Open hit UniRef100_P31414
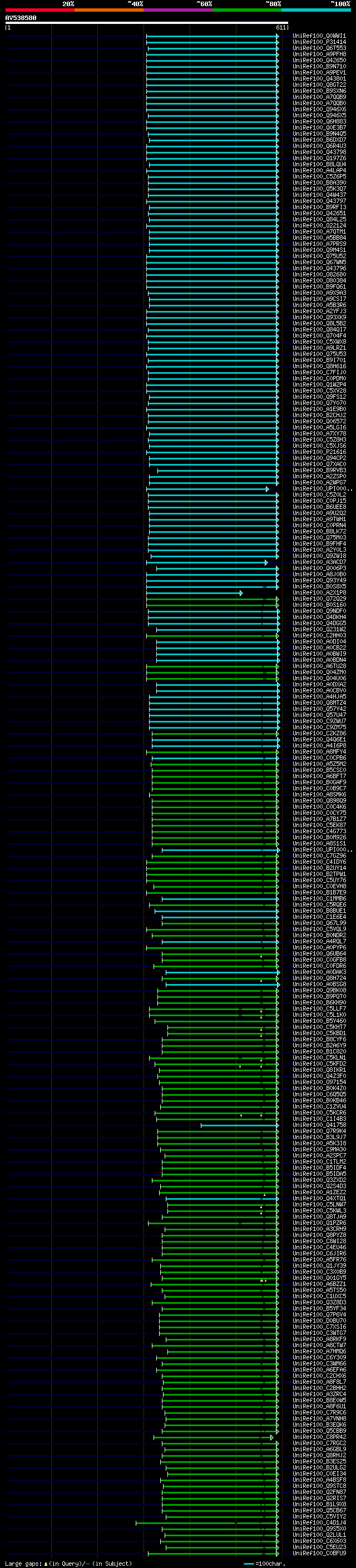356x1568 pixels. (319, 42)
